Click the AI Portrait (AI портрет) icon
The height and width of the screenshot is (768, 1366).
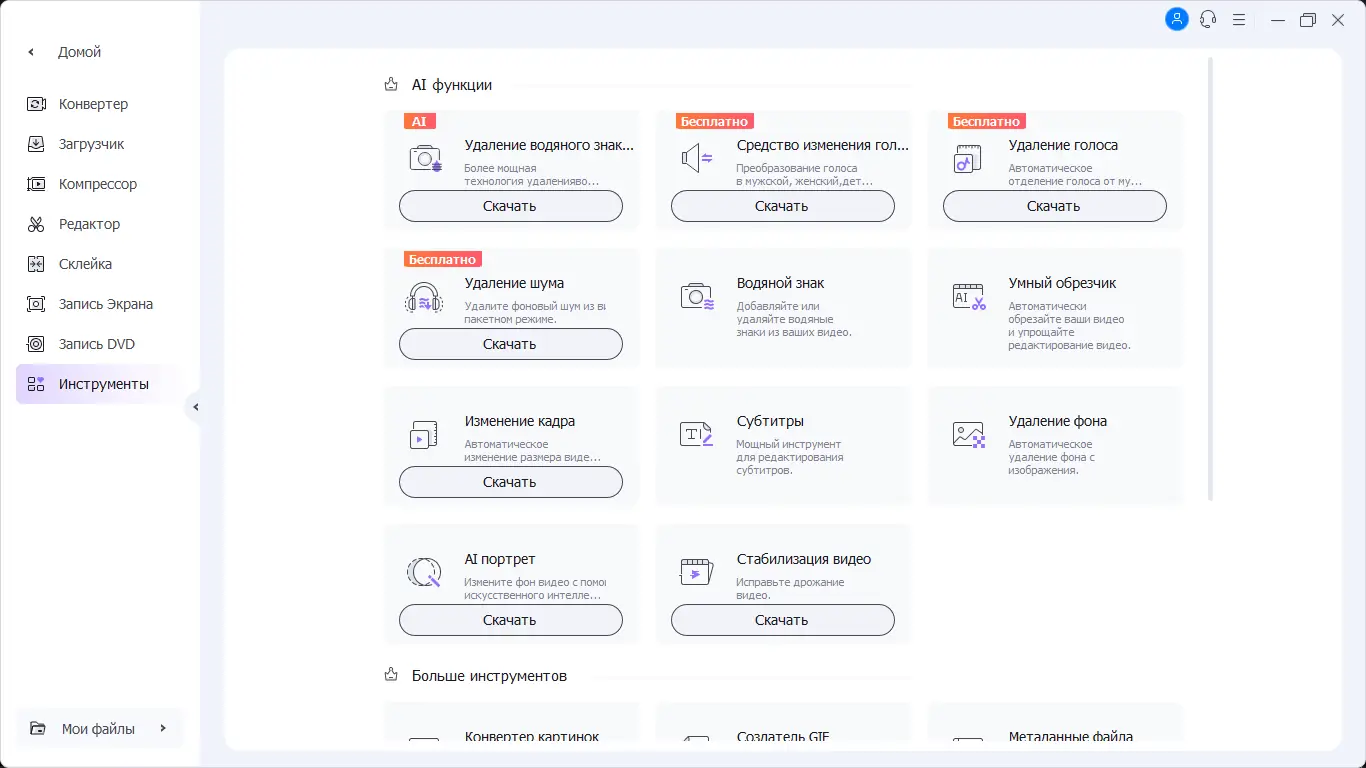pos(424,572)
